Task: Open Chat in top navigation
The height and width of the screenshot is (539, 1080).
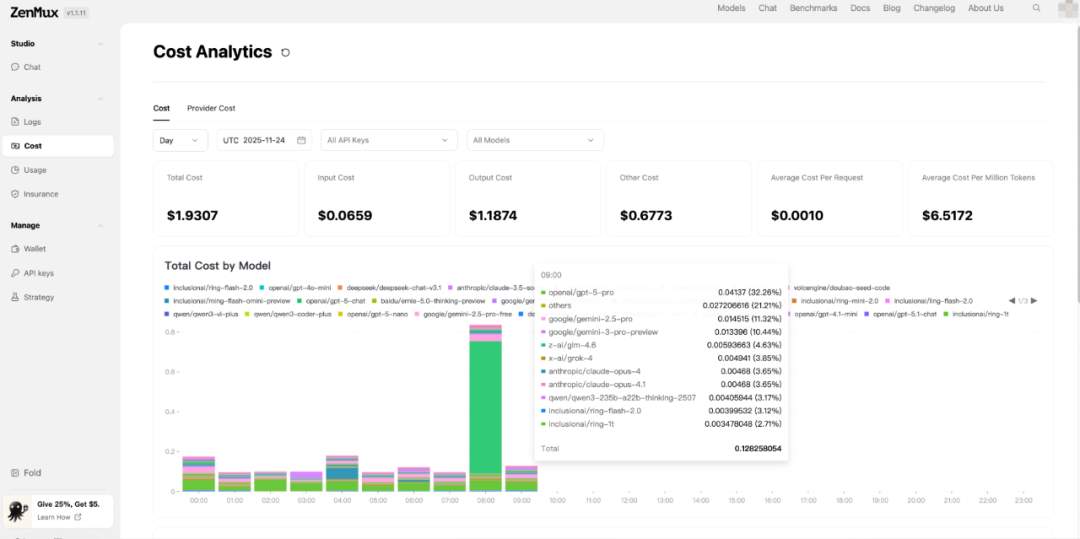Action: click(767, 8)
